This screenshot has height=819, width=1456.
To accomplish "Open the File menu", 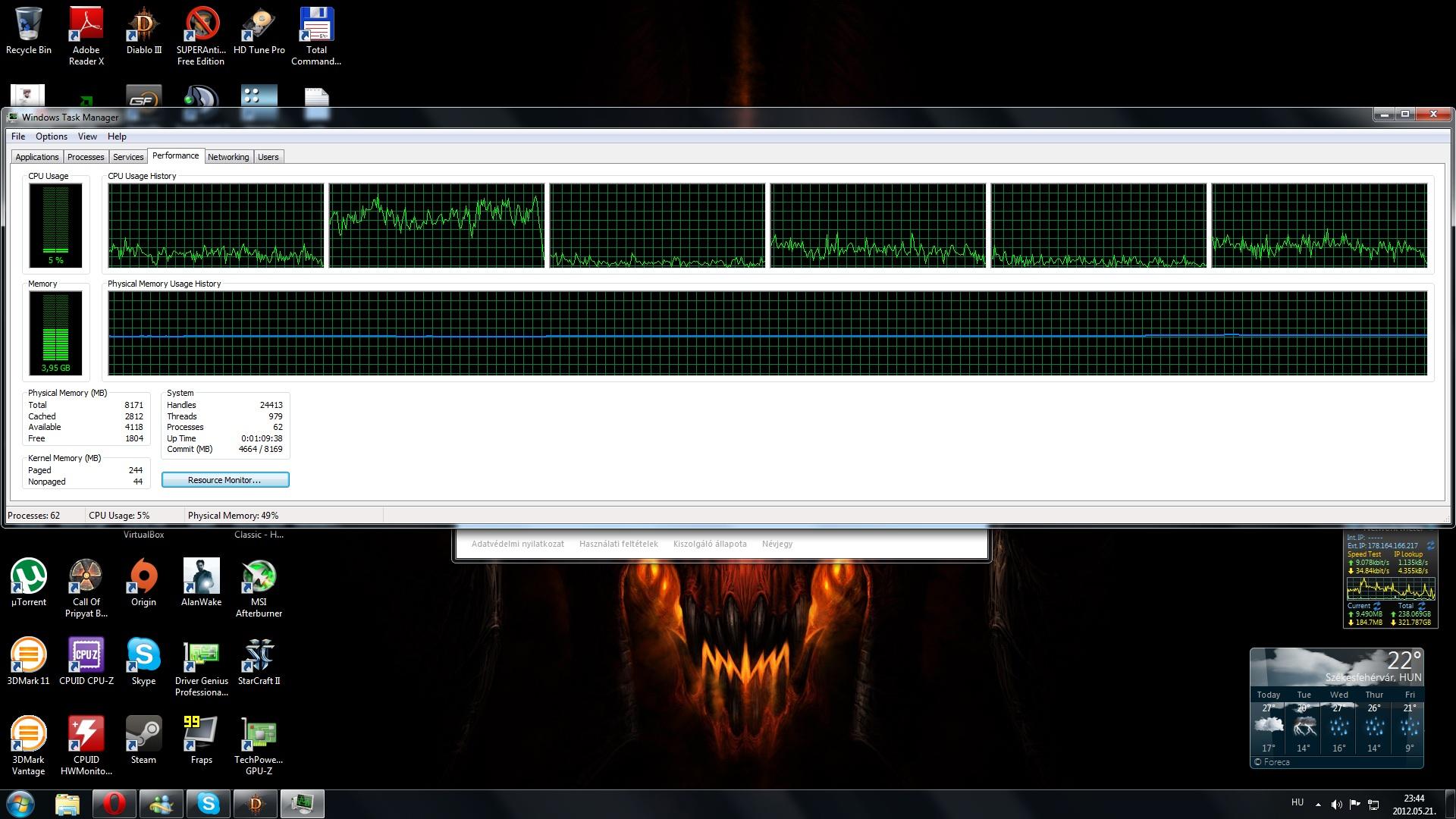I will (18, 136).
